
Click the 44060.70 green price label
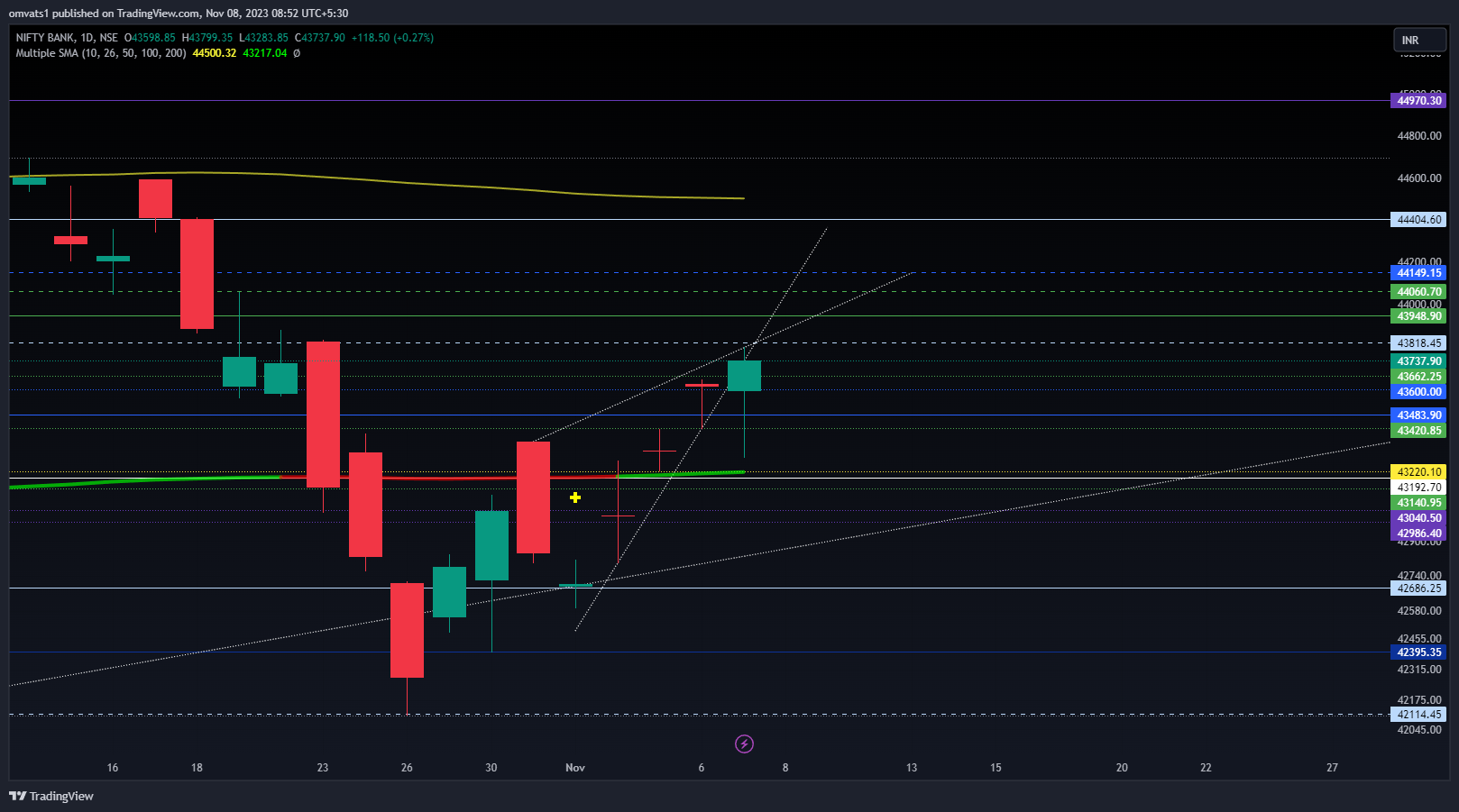pyautogui.click(x=1419, y=292)
